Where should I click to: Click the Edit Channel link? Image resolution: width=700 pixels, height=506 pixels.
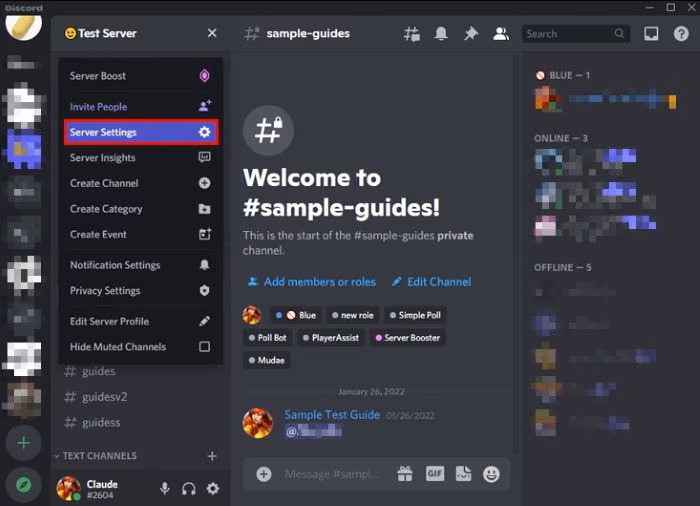[431, 282]
